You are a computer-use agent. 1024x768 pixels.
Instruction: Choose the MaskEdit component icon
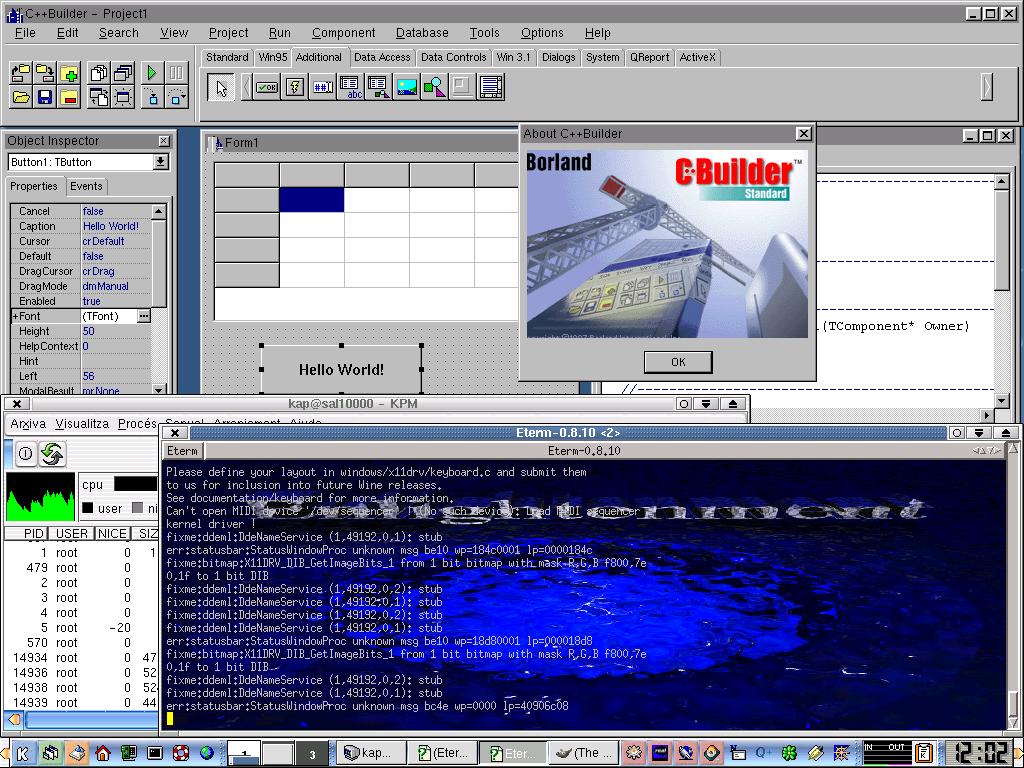323,87
